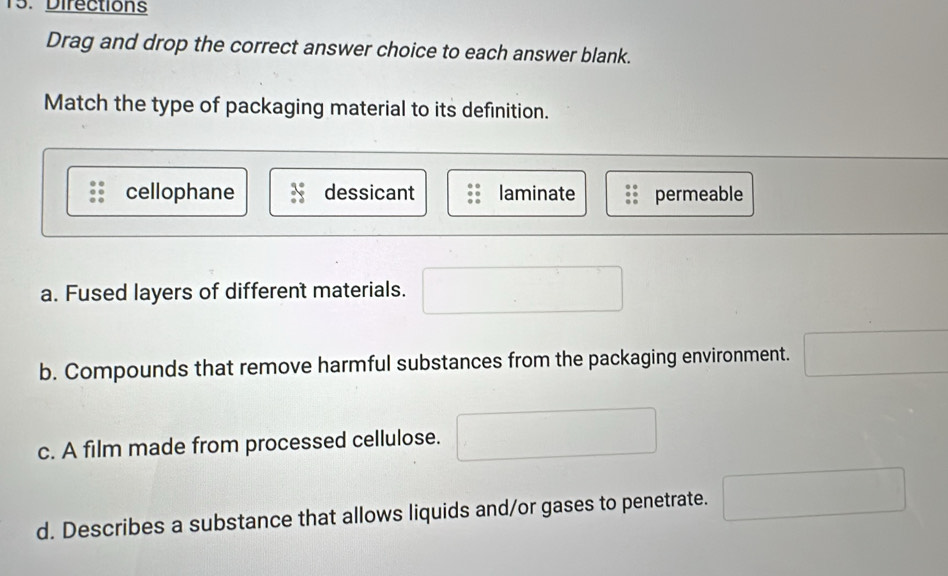This screenshot has width=948, height=576.
Task: Select the word dessicant in the answer choices
Action: coord(369,192)
